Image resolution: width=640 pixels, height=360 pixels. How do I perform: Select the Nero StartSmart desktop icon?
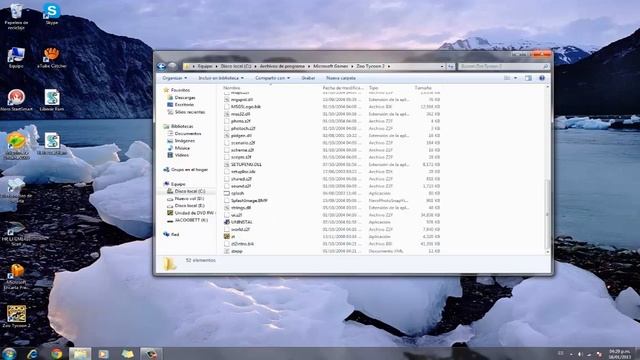click(x=16, y=100)
